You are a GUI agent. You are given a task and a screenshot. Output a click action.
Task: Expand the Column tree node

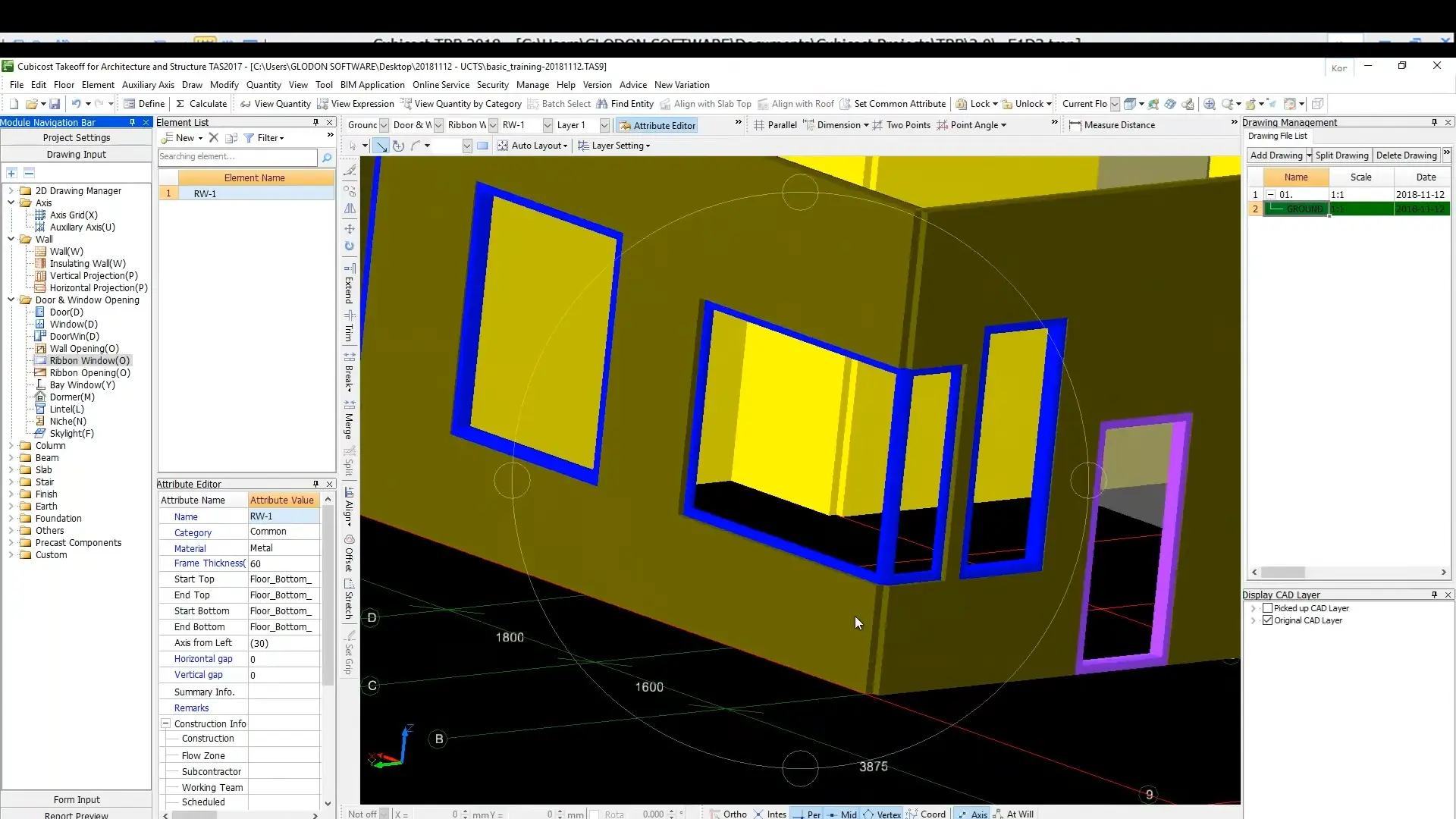pos(11,446)
